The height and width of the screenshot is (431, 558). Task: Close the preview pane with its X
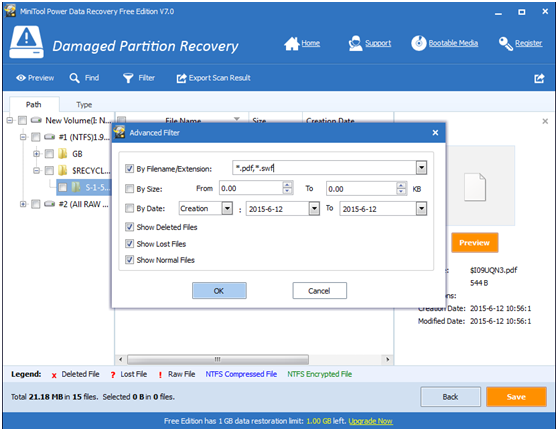coord(545,121)
